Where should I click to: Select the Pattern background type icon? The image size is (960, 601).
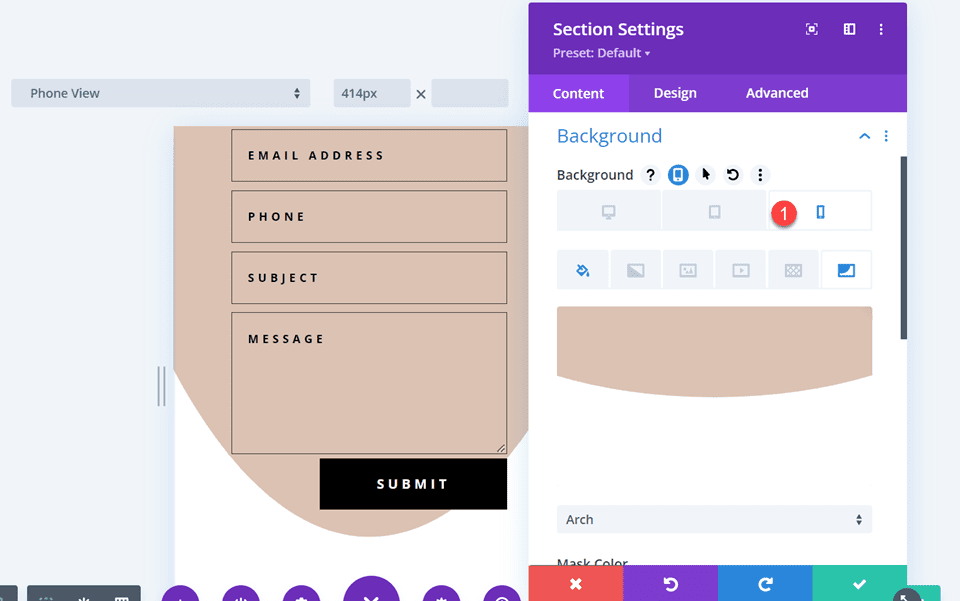[793, 269]
